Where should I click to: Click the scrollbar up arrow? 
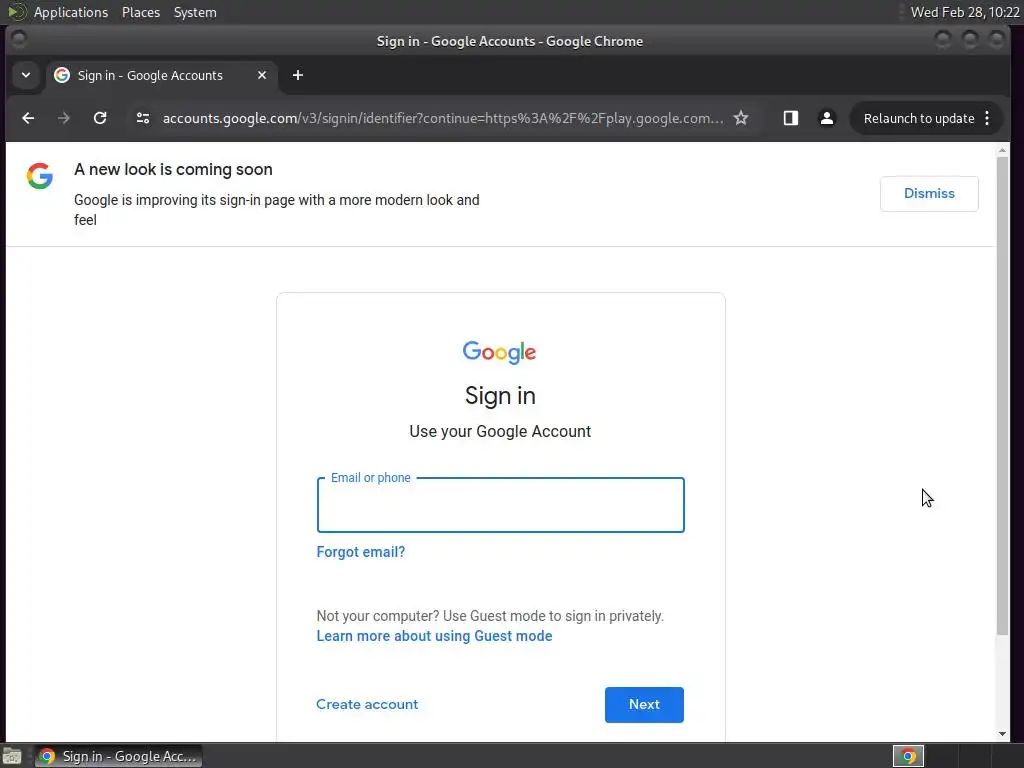(1002, 151)
